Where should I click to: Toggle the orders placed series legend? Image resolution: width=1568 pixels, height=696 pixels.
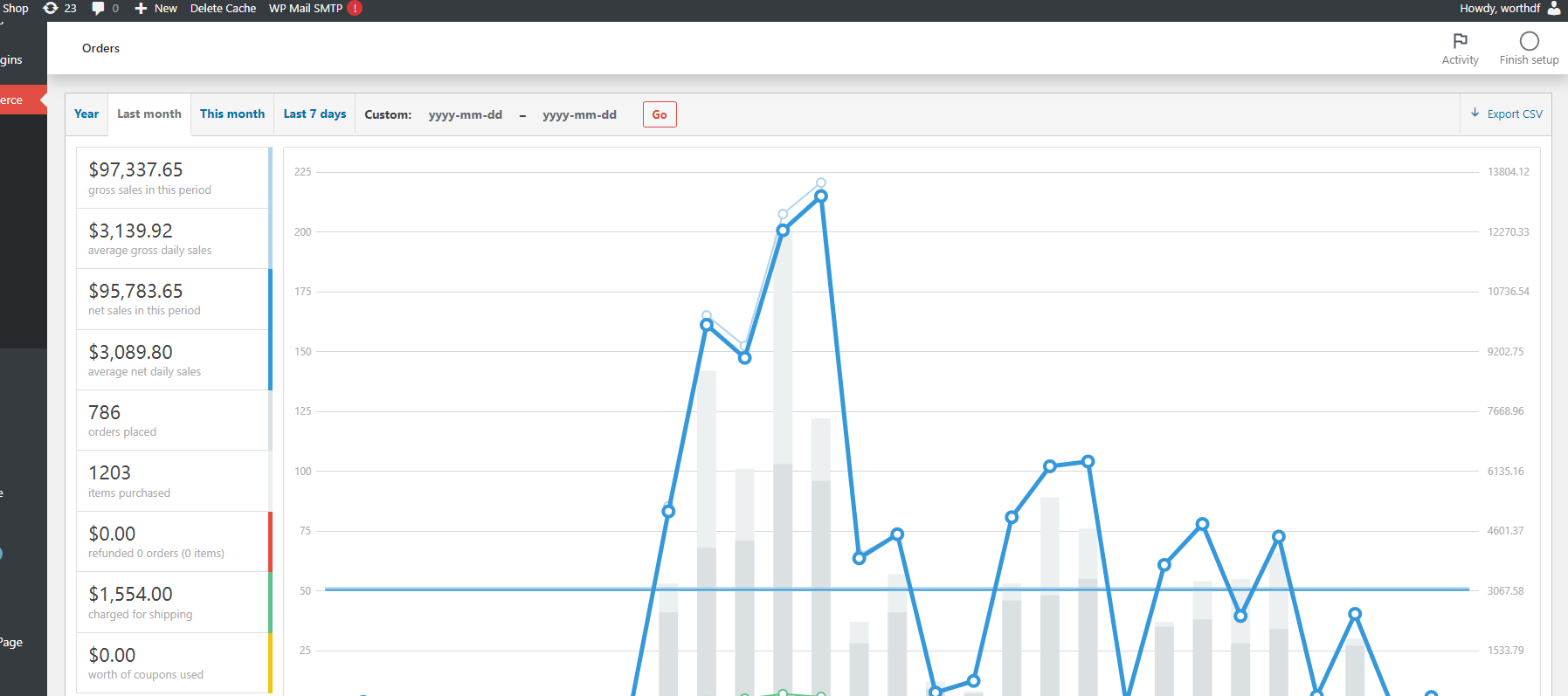tap(175, 420)
